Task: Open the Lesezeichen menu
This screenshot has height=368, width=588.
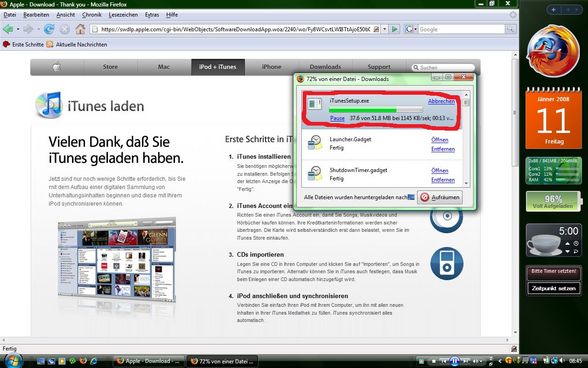Action: click(123, 15)
